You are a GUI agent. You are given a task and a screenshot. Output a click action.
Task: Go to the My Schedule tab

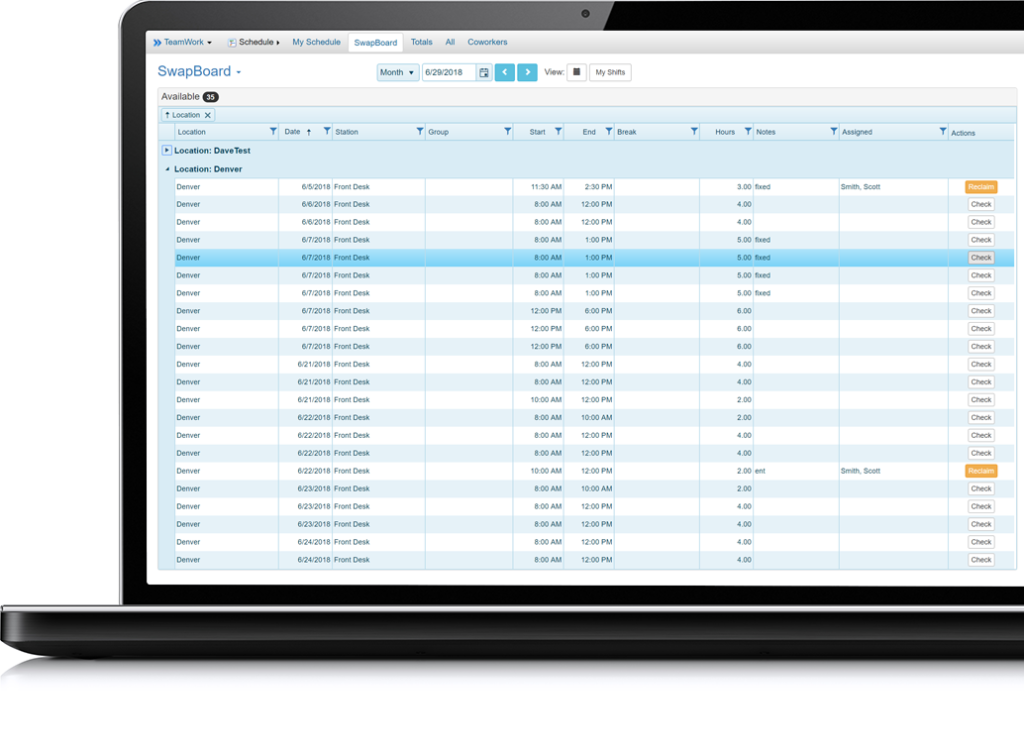pos(316,42)
